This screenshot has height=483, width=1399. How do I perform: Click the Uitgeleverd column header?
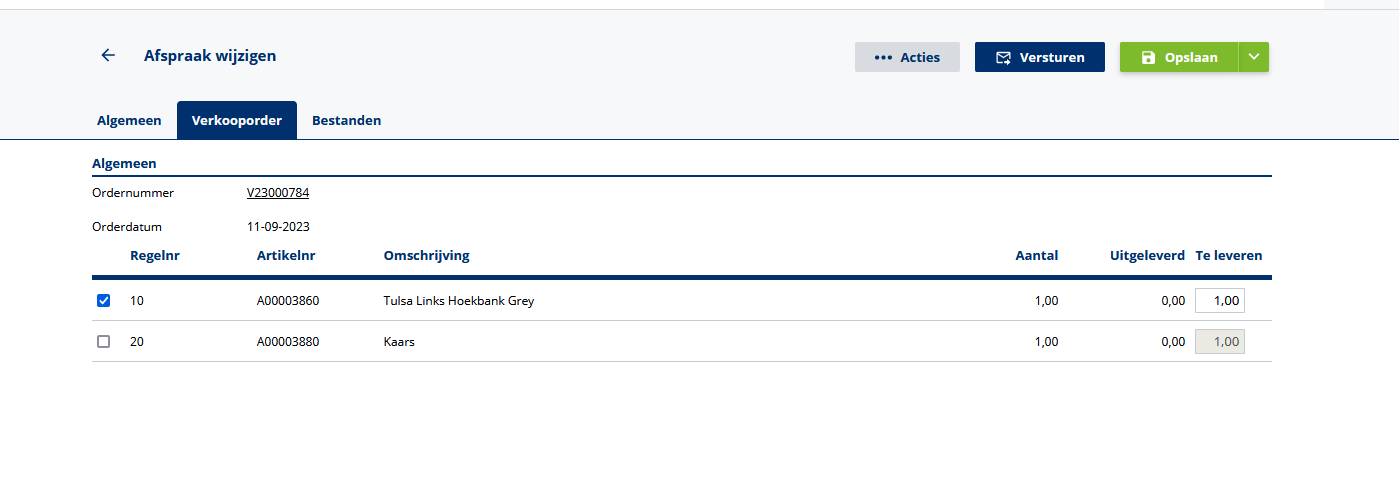pyautogui.click(x=1147, y=256)
